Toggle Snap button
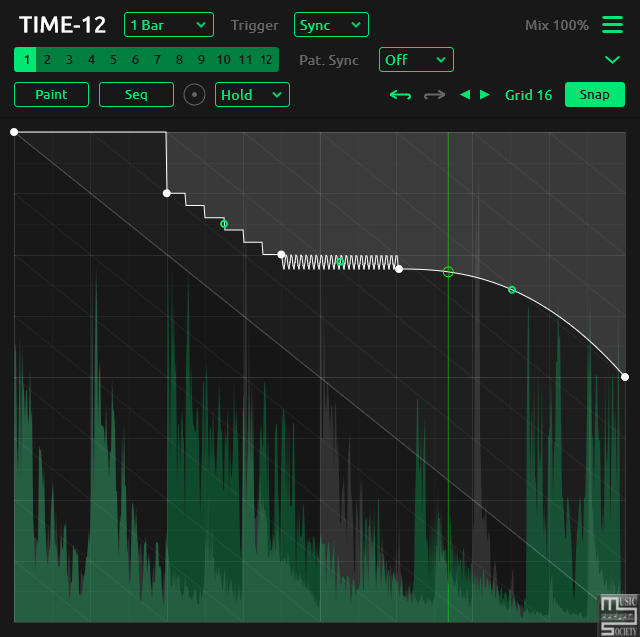Screen dimensions: 640x637 [595, 95]
